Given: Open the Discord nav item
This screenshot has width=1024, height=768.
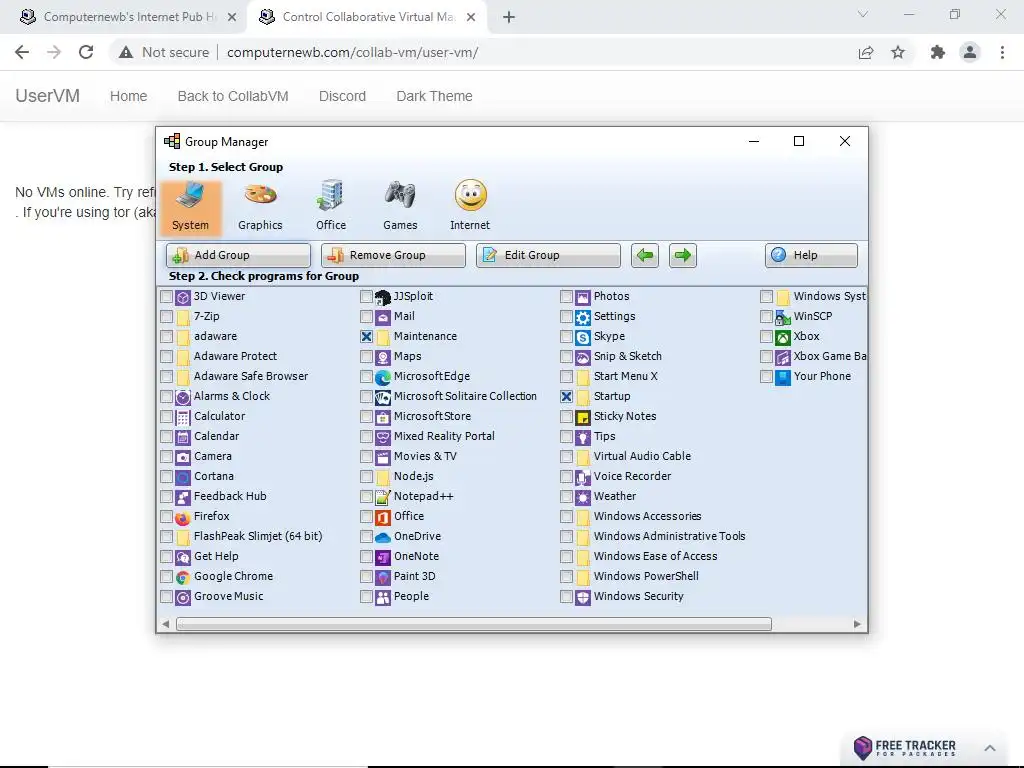Looking at the screenshot, I should [x=342, y=96].
